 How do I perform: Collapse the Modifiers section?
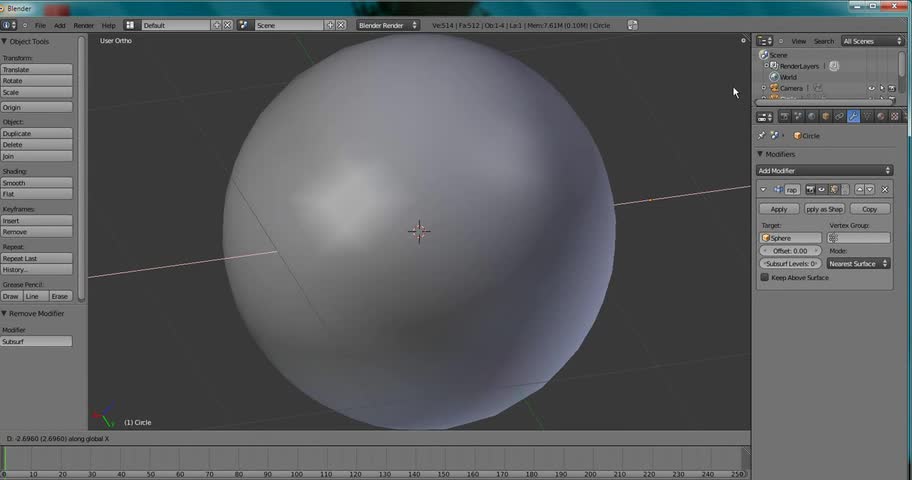760,154
